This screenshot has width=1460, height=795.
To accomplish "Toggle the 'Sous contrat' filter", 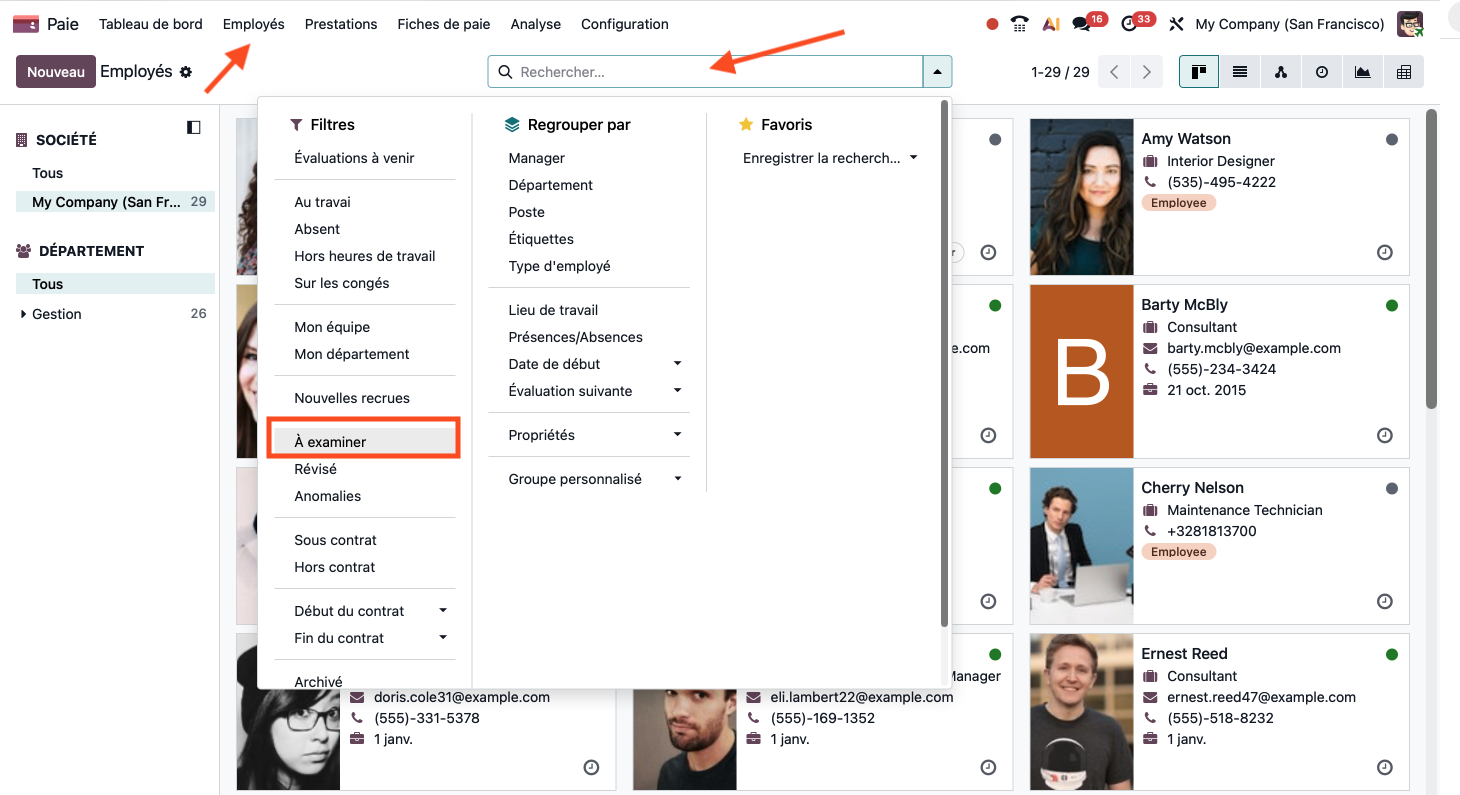I will click(335, 540).
